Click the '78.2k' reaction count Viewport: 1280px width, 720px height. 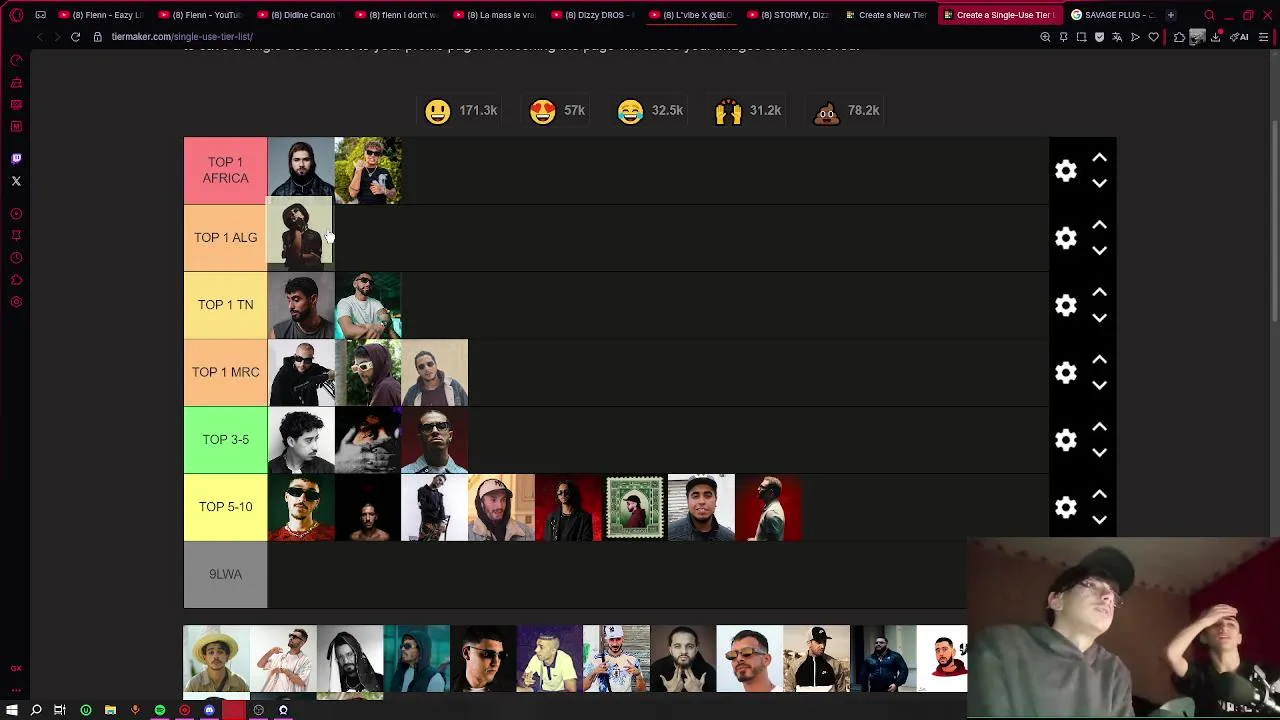pyautogui.click(x=863, y=111)
